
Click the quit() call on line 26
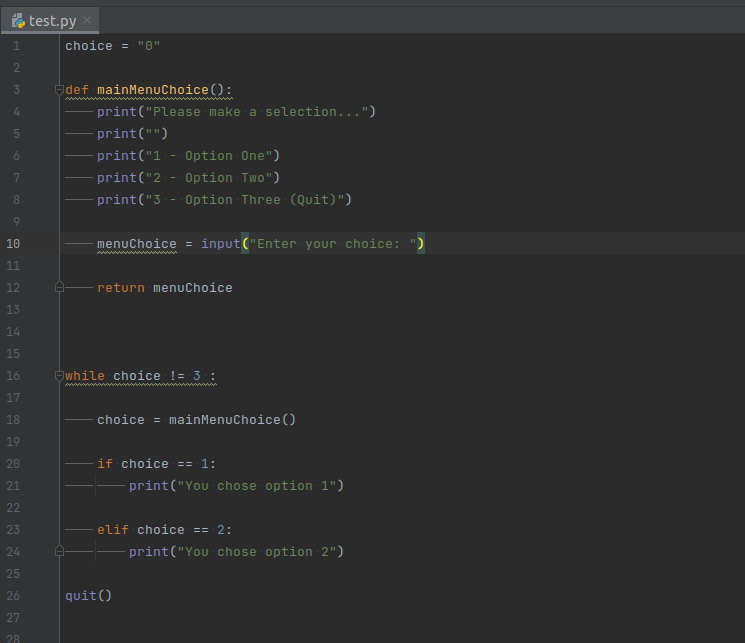(88, 596)
